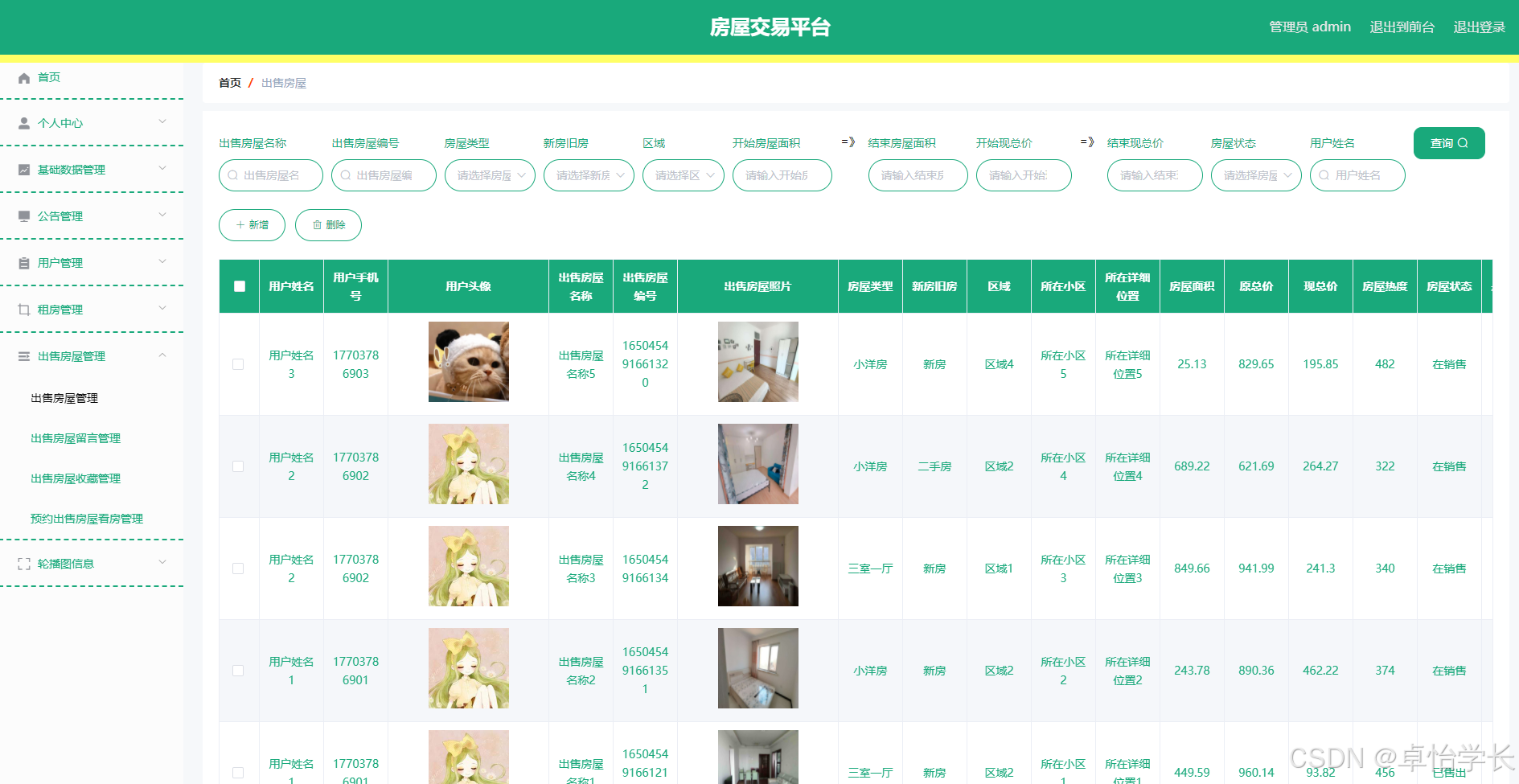Click the 新增 add button
The image size is (1519, 784).
click(x=252, y=225)
